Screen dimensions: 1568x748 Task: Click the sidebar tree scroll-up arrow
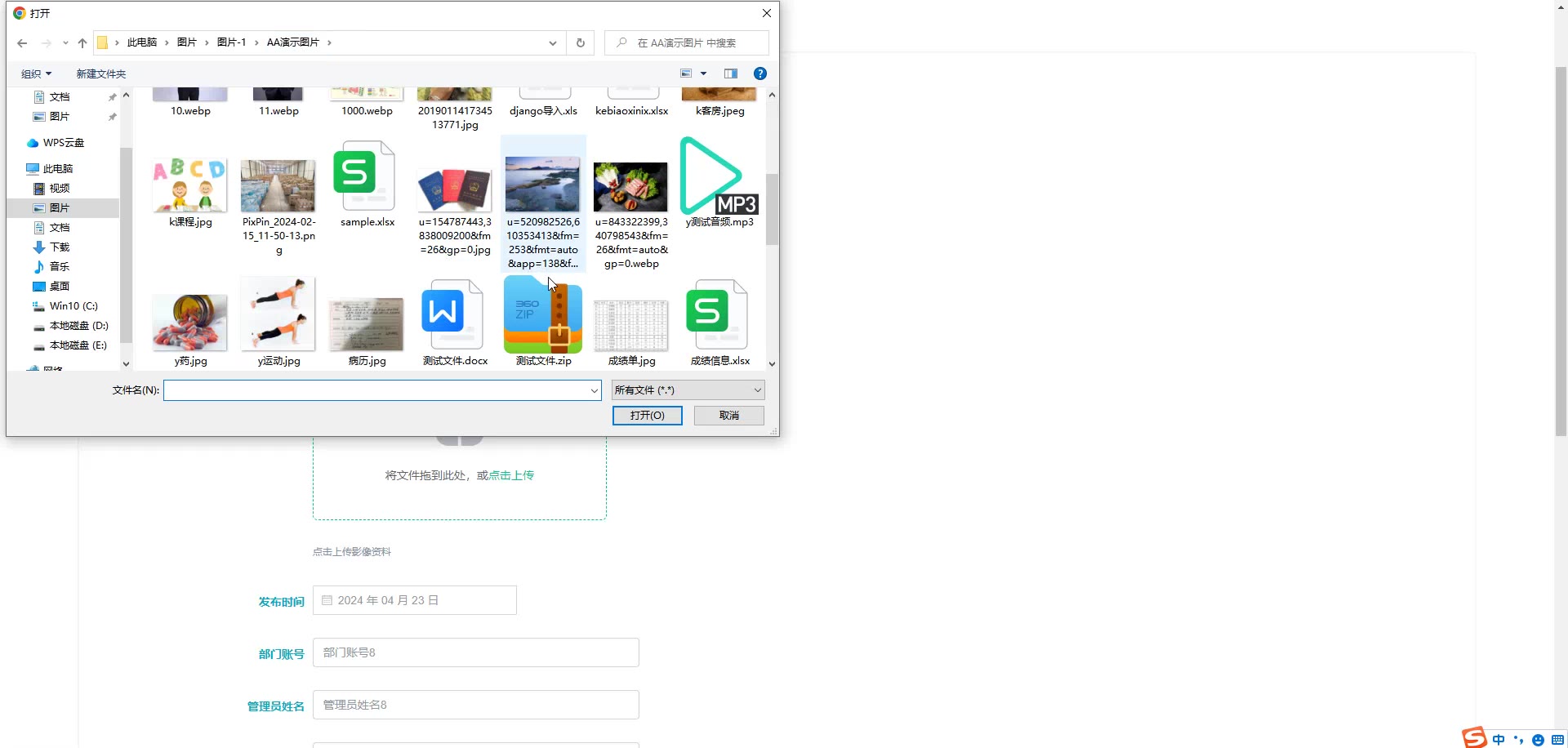pos(126,96)
